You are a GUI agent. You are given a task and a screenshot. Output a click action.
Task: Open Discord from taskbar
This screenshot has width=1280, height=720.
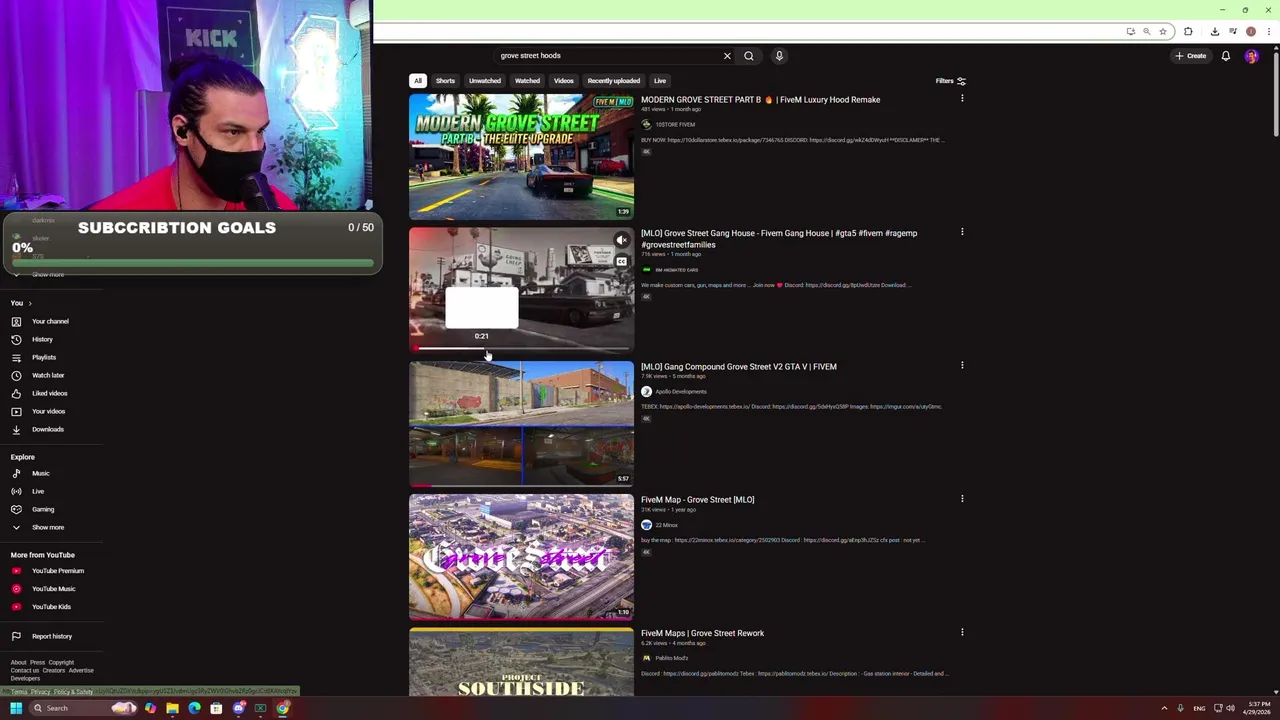pyautogui.click(x=238, y=708)
